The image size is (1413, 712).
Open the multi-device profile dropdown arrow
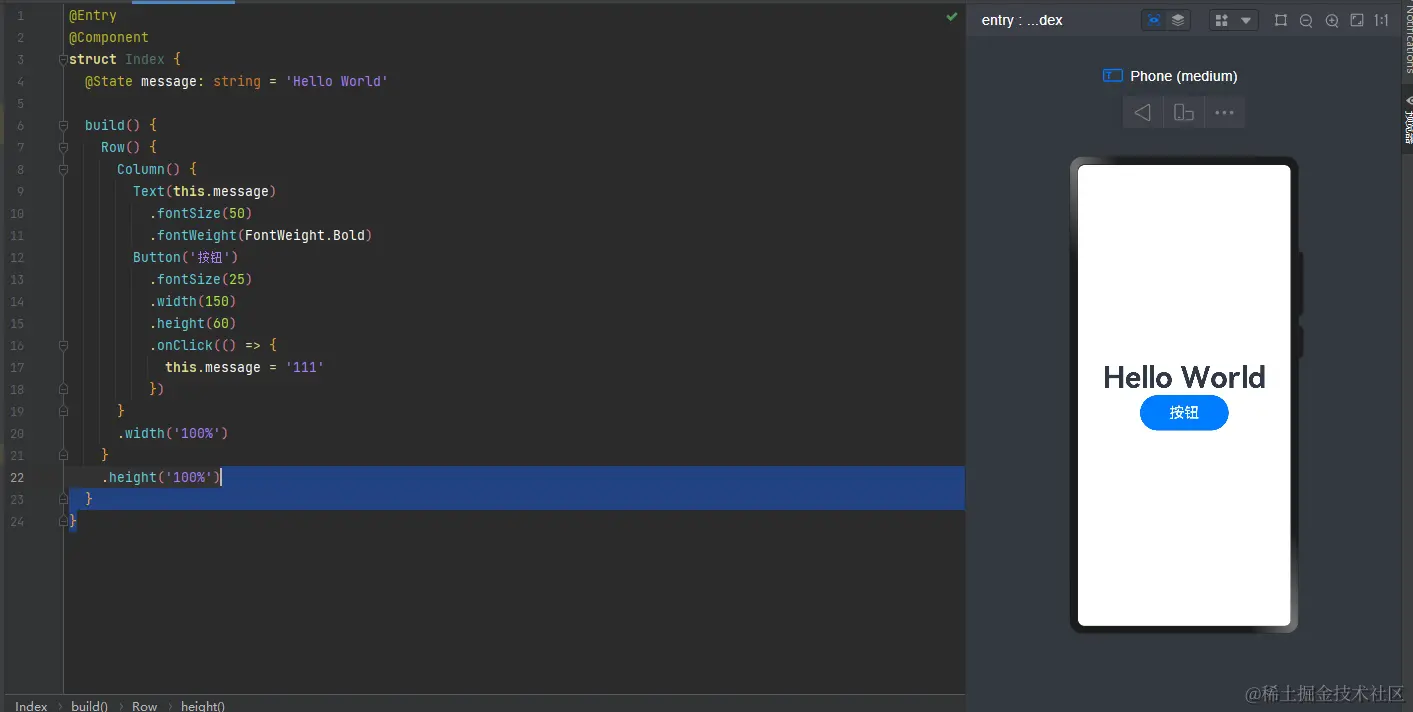pyautogui.click(x=1246, y=20)
